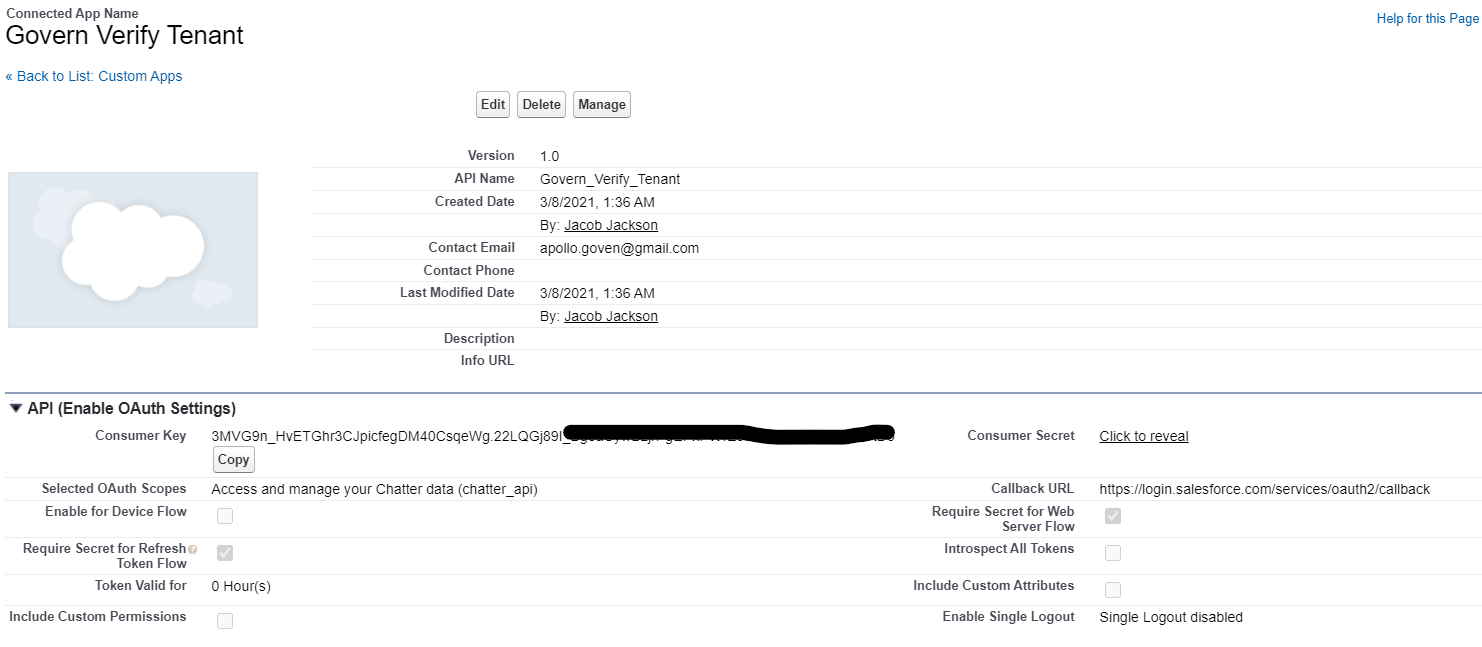Click the Version value 1.0

click(550, 156)
